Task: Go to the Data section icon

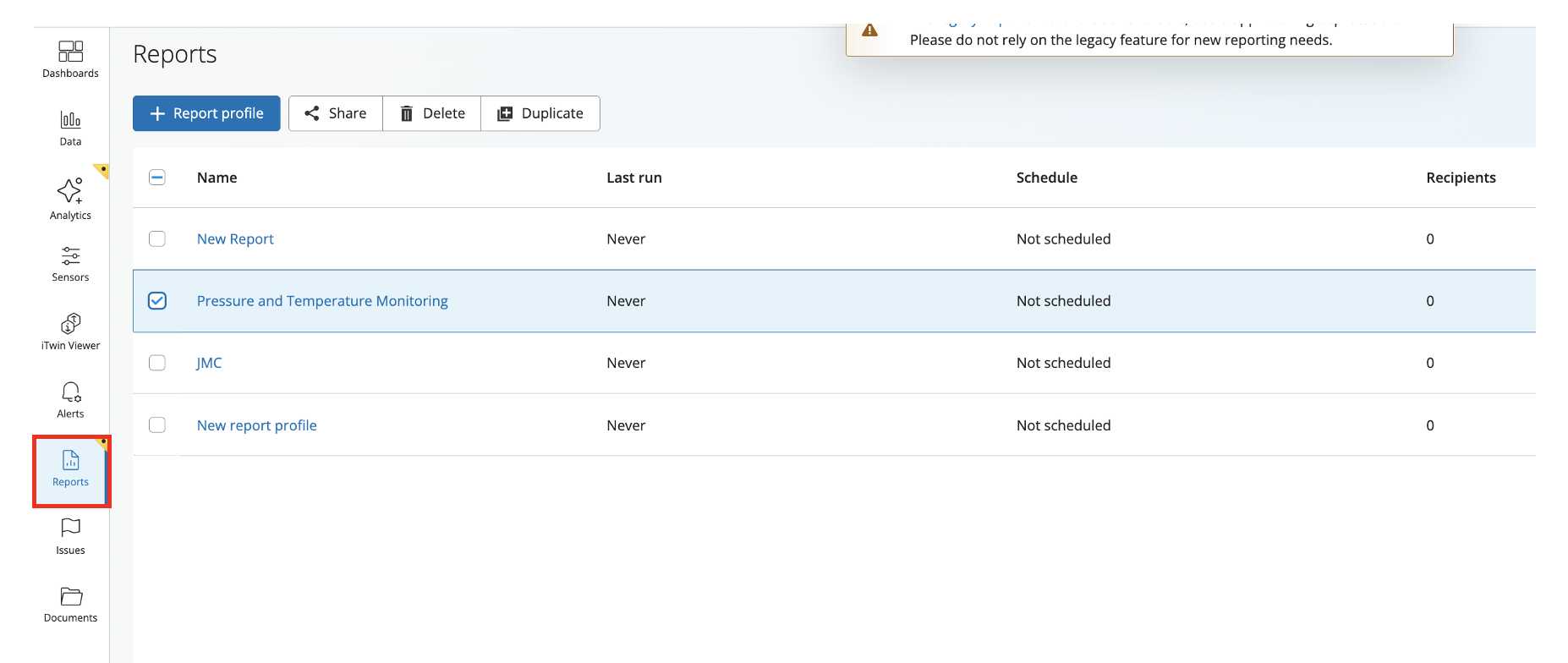Action: pos(70,121)
